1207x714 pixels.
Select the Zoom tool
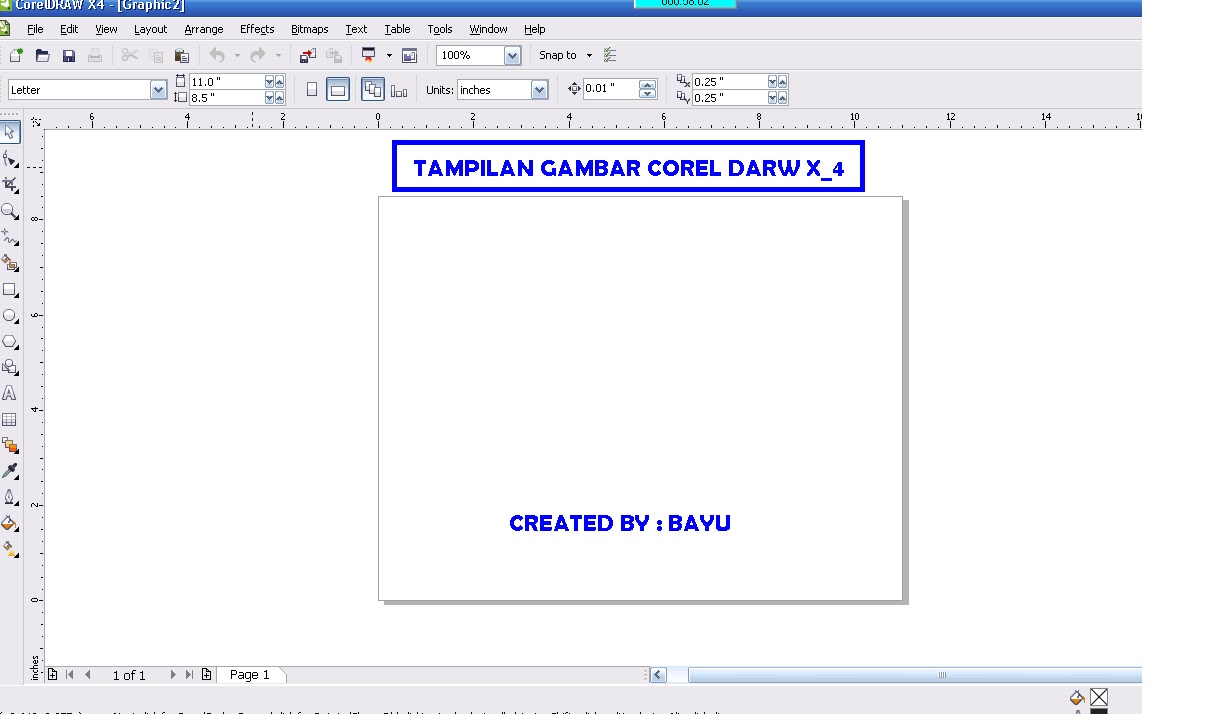[x=10, y=211]
